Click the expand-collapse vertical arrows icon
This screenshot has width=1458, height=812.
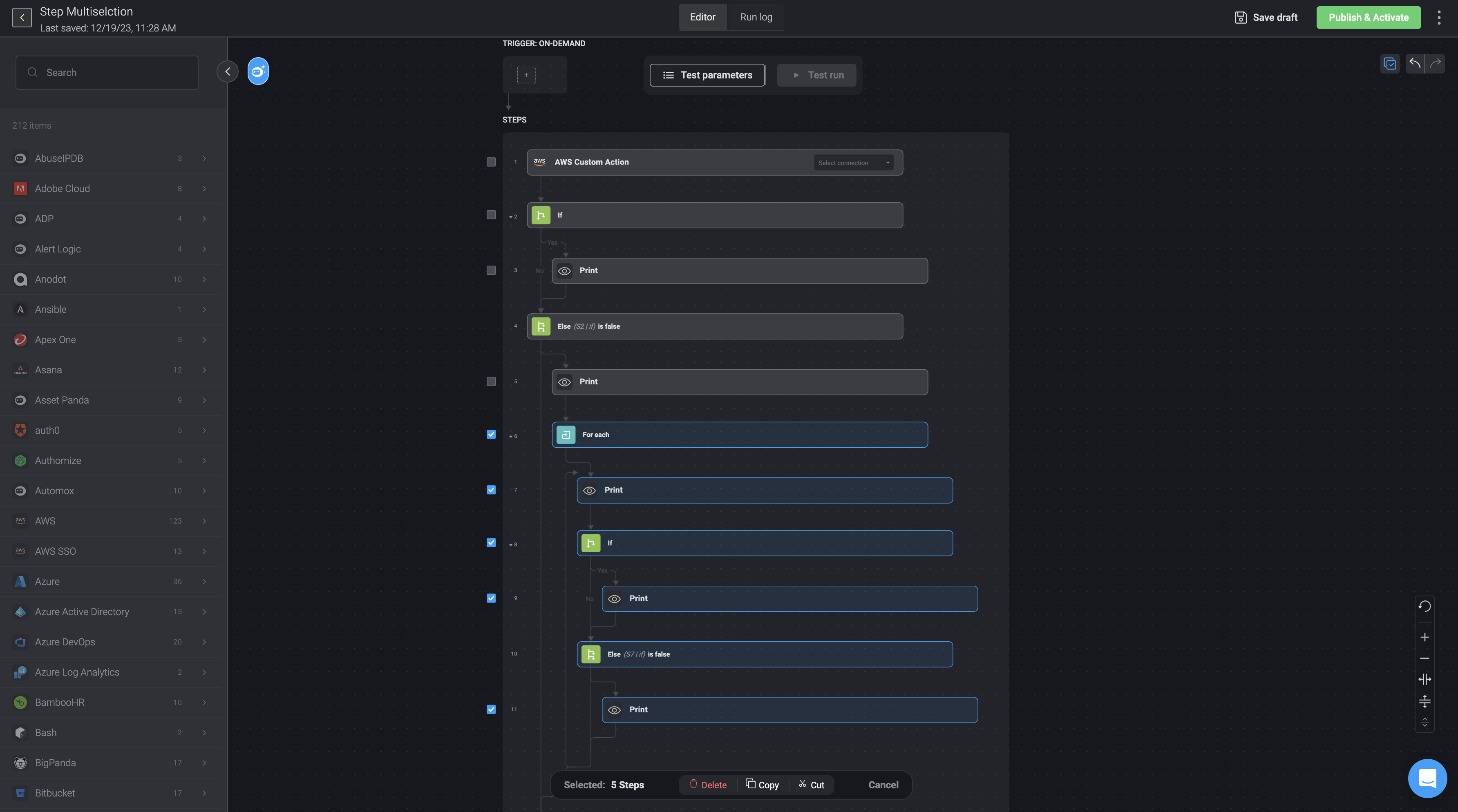tap(1424, 723)
